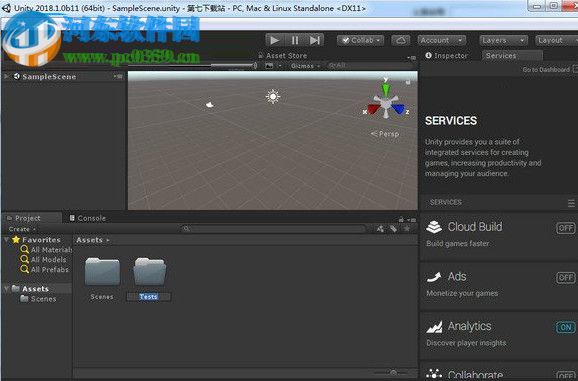This screenshot has height=381, width=578.
Task: Open the Collab dropdown
Action: tap(361, 40)
